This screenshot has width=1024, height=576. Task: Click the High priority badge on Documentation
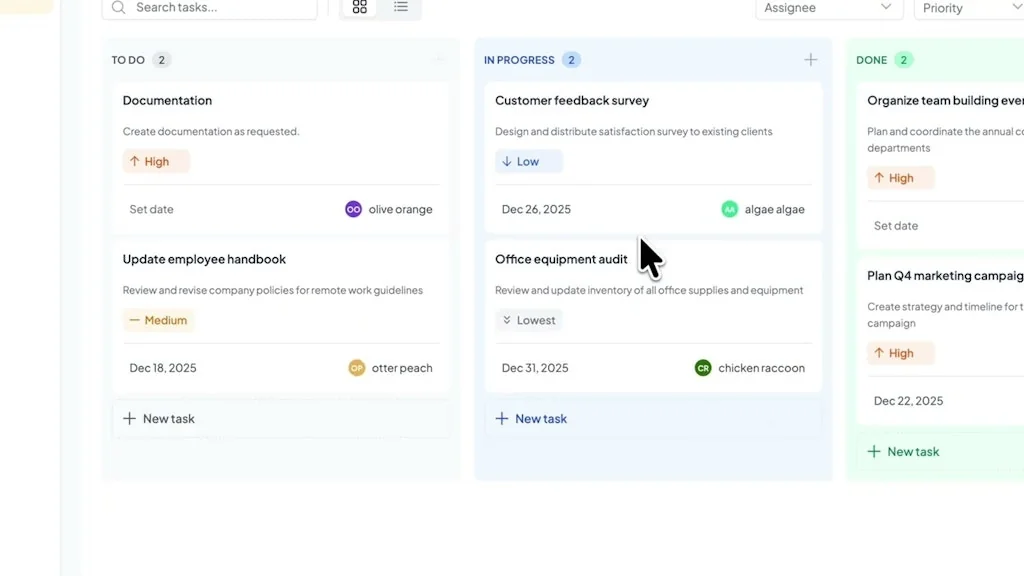(156, 161)
